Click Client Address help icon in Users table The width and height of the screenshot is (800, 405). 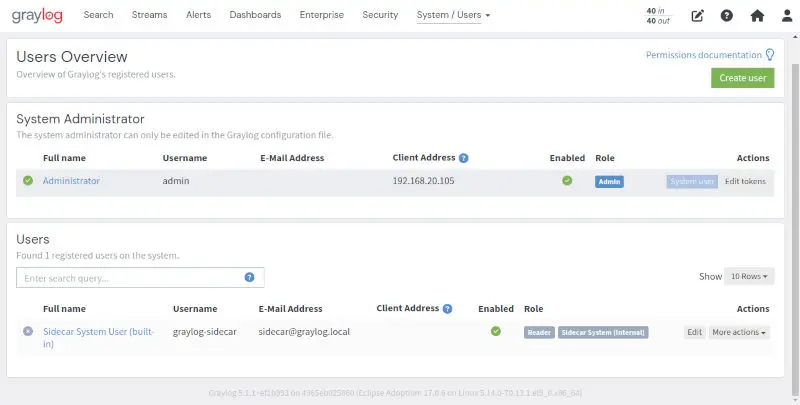click(447, 309)
